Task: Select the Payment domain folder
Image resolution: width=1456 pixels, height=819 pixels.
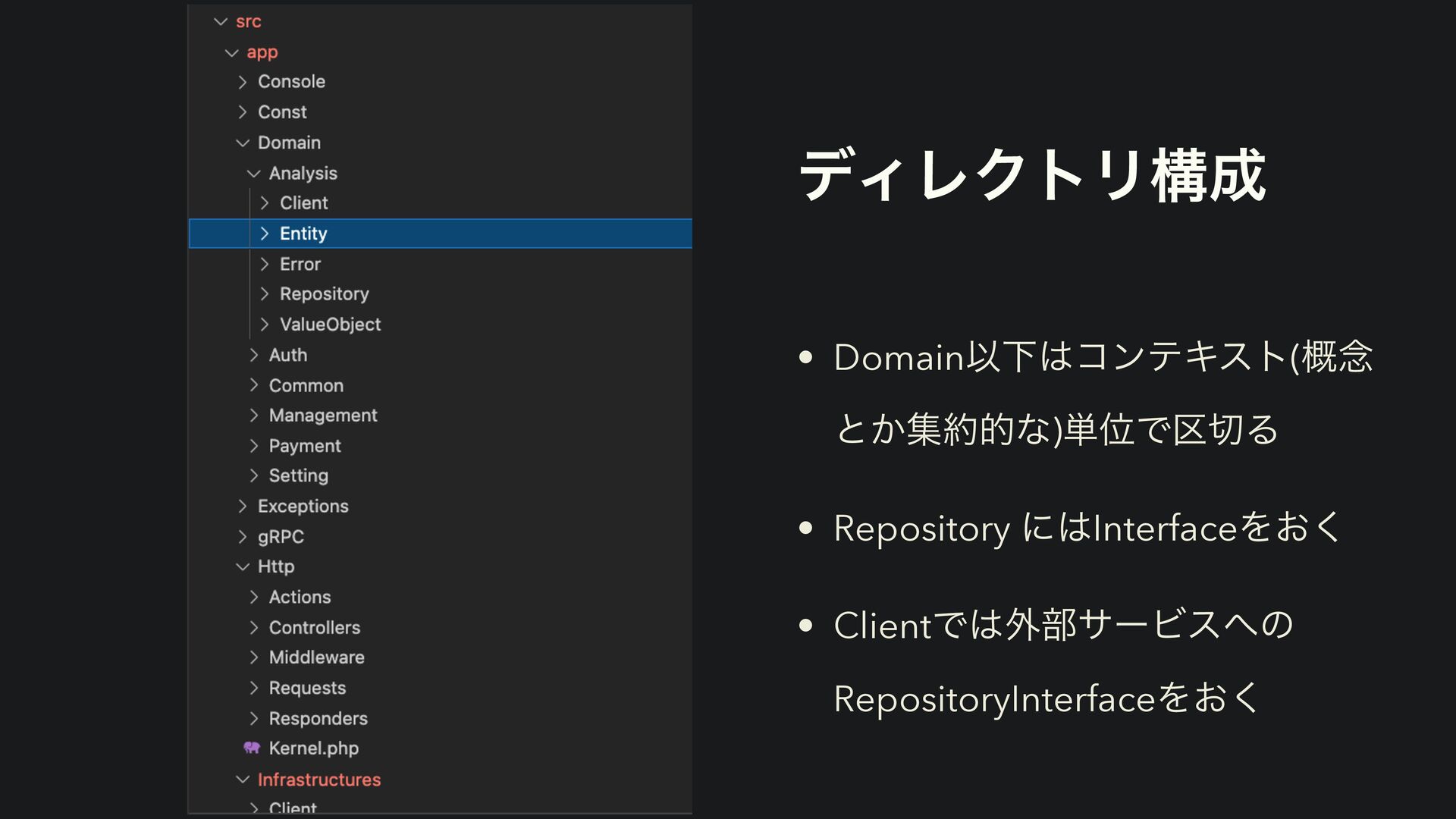Action: tap(304, 446)
